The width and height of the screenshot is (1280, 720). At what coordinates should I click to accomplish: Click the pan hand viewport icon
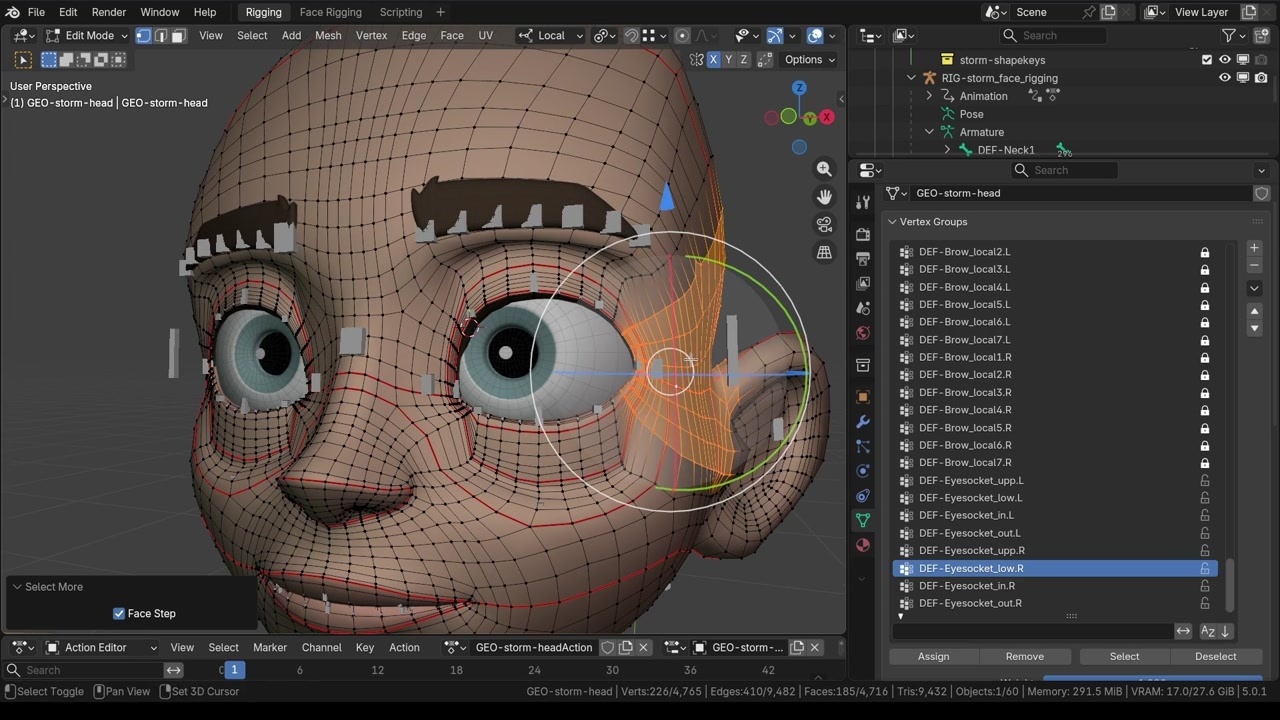click(824, 197)
